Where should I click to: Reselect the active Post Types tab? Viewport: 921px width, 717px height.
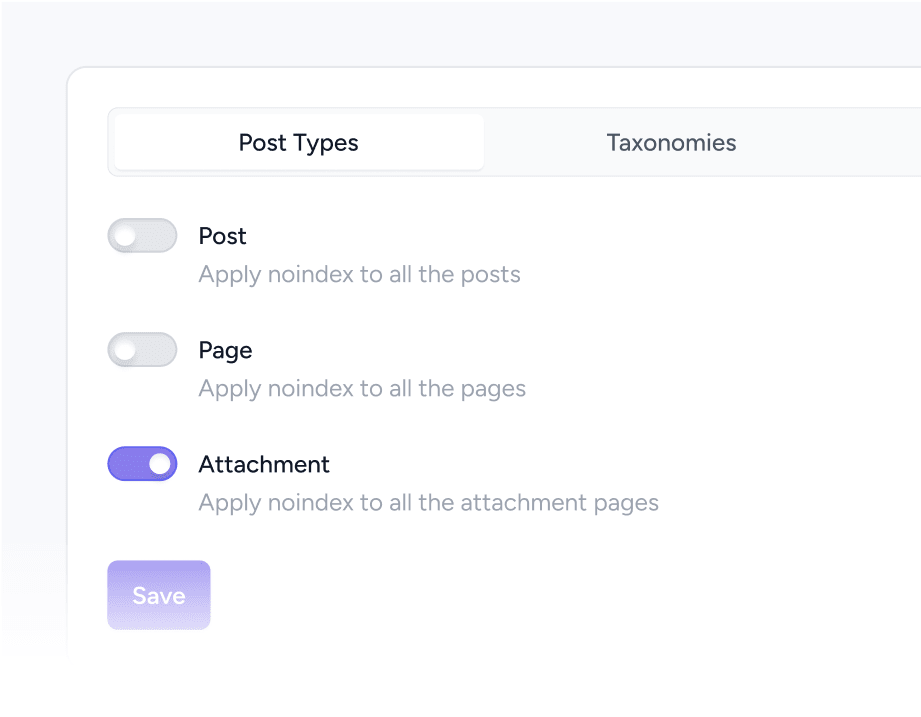[x=297, y=142]
